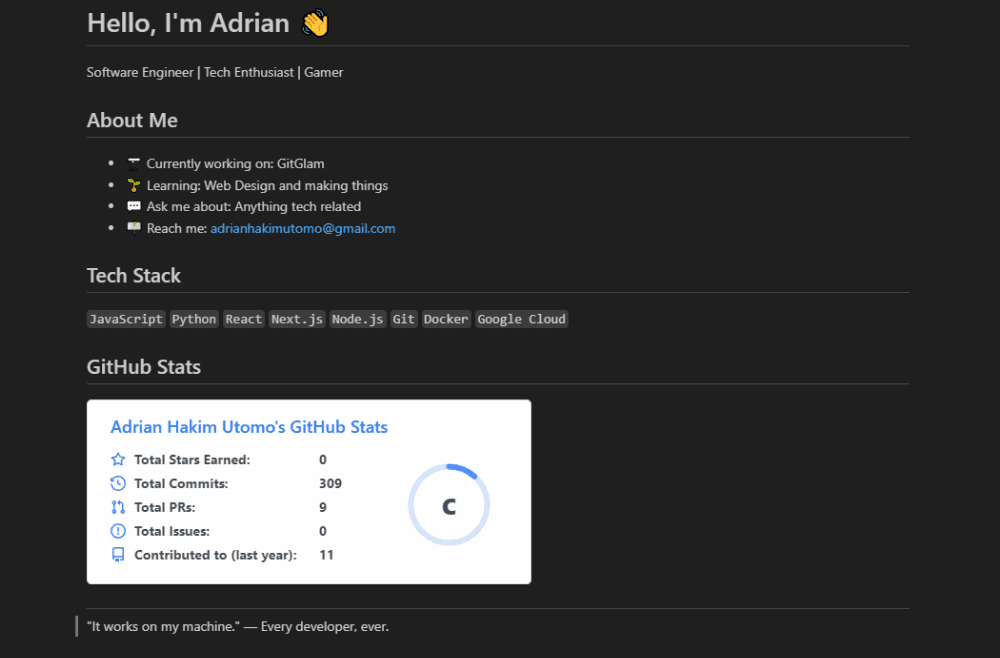
Task: Click the speech bubble emoji beside Ask me about
Action: coord(134,207)
